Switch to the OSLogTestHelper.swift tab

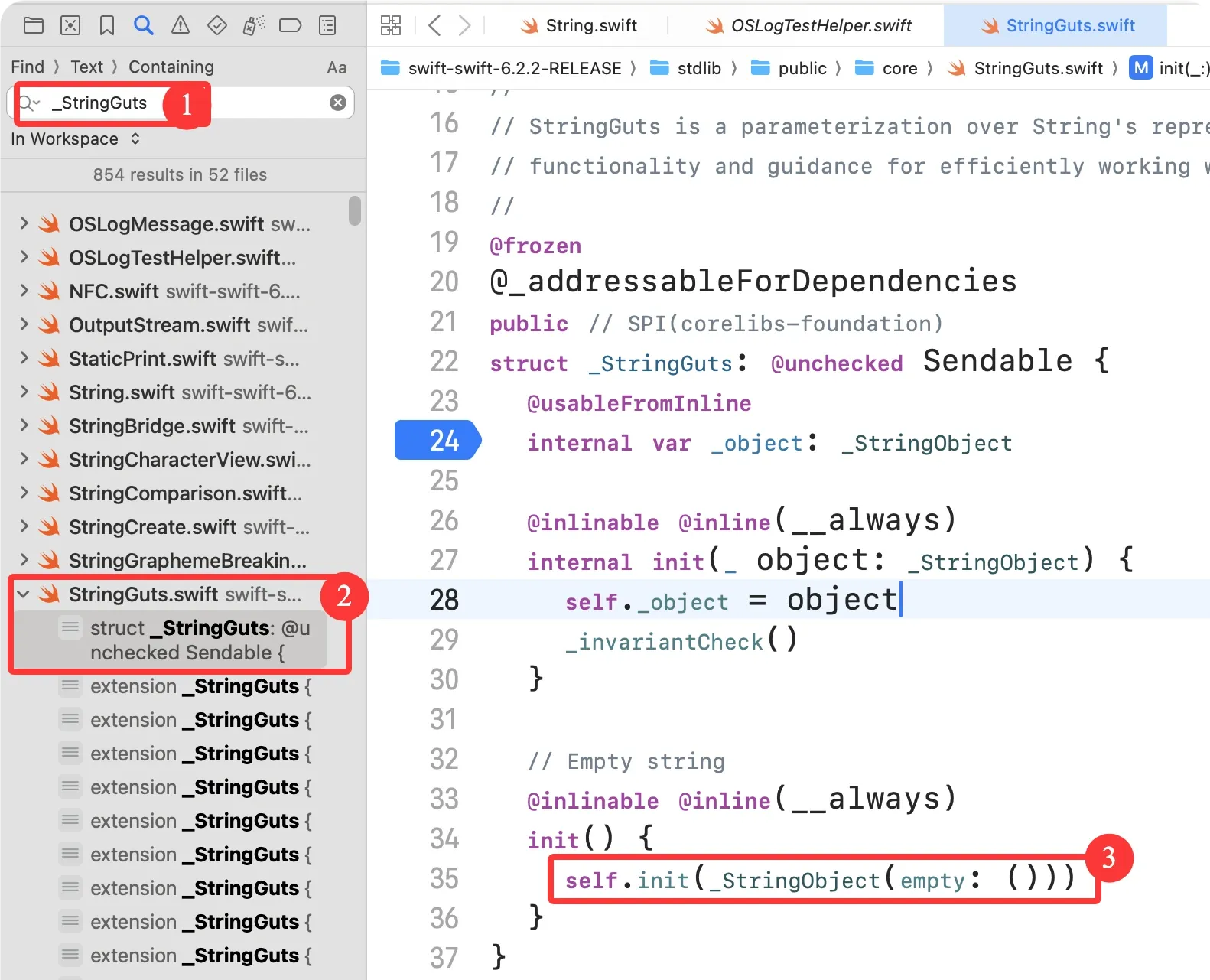[x=808, y=25]
